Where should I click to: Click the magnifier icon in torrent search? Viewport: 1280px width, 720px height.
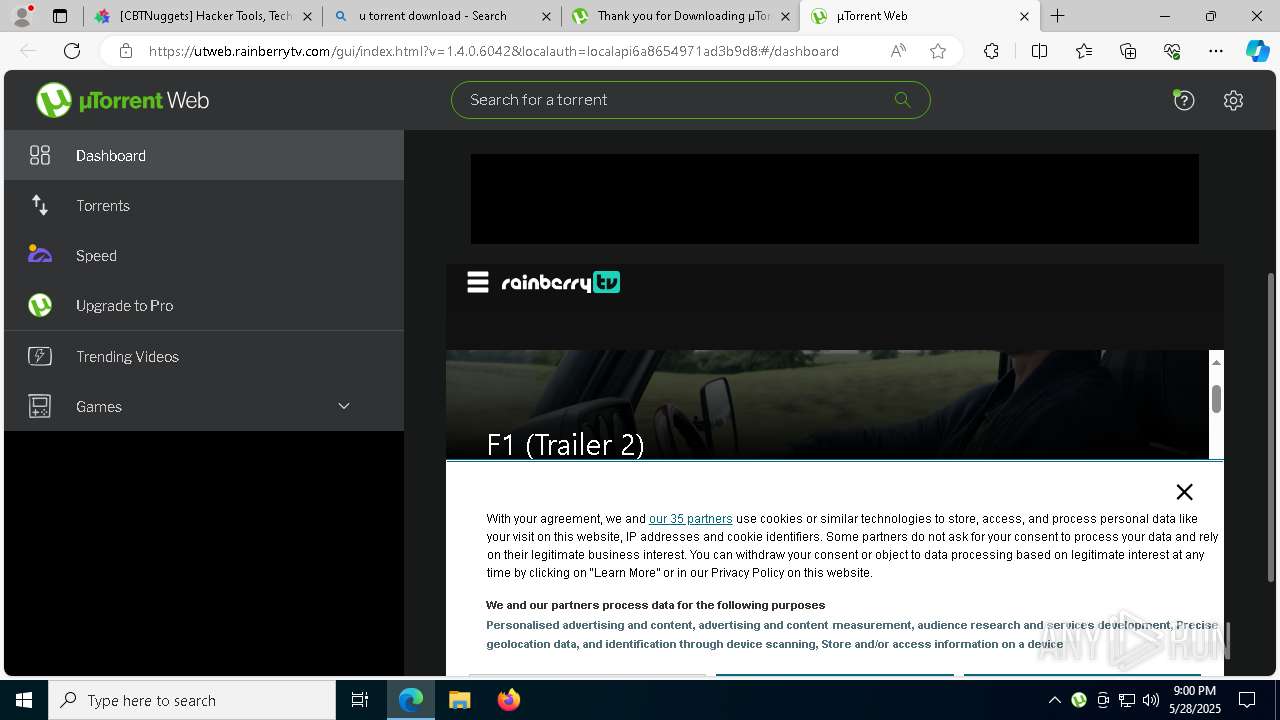pyautogui.click(x=902, y=99)
